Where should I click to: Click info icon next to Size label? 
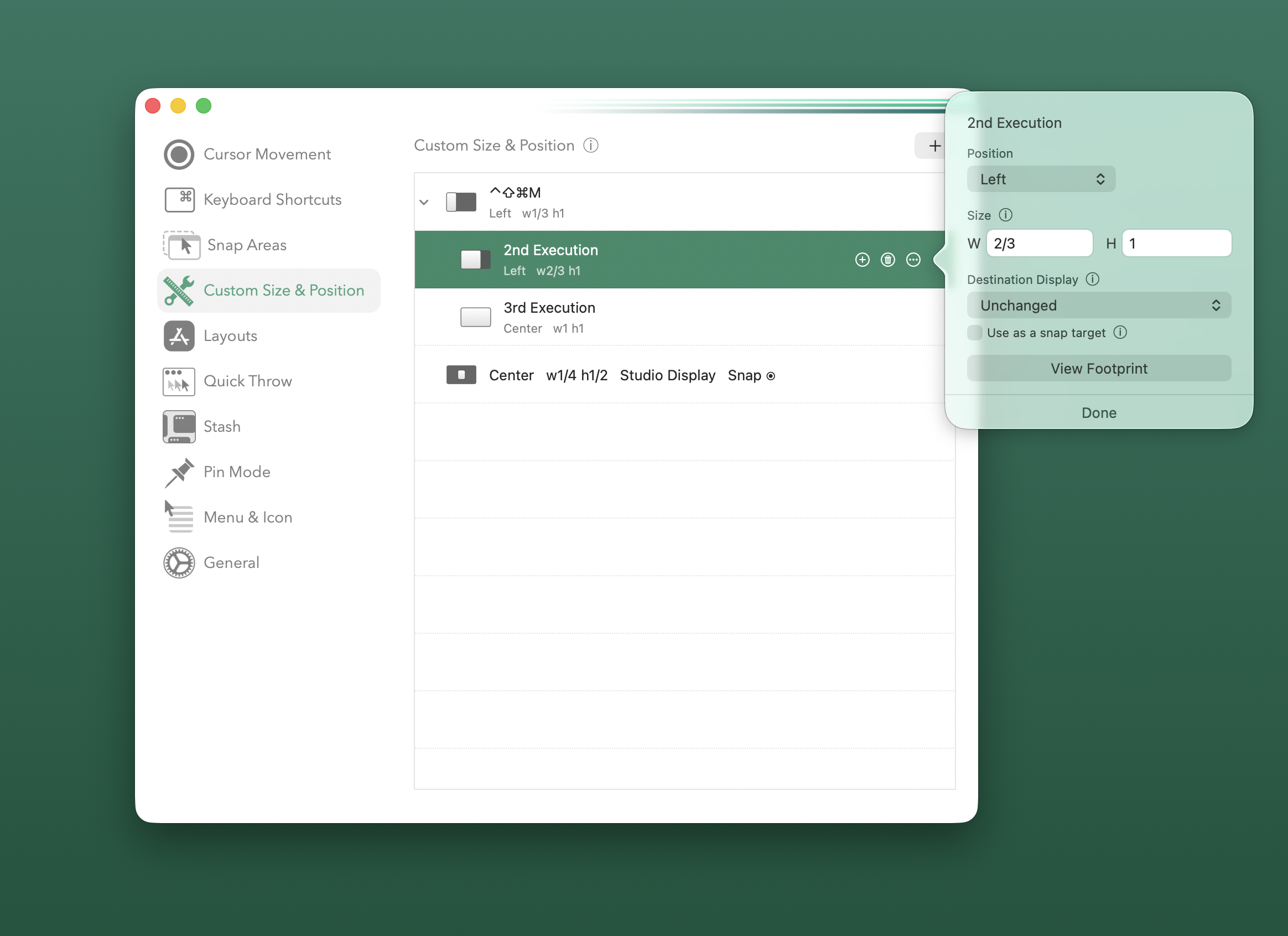point(1005,215)
